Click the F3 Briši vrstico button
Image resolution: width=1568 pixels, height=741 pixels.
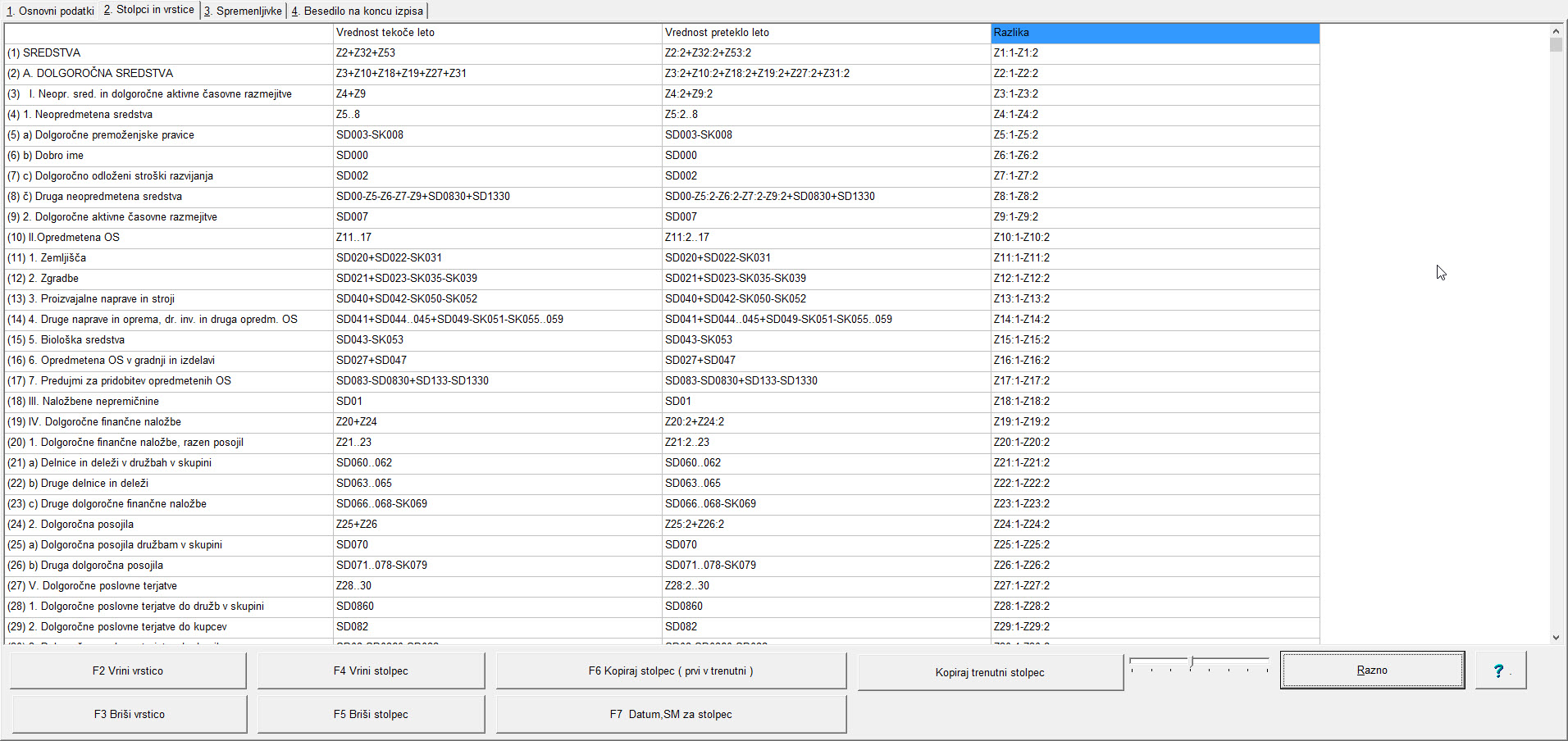(130, 714)
